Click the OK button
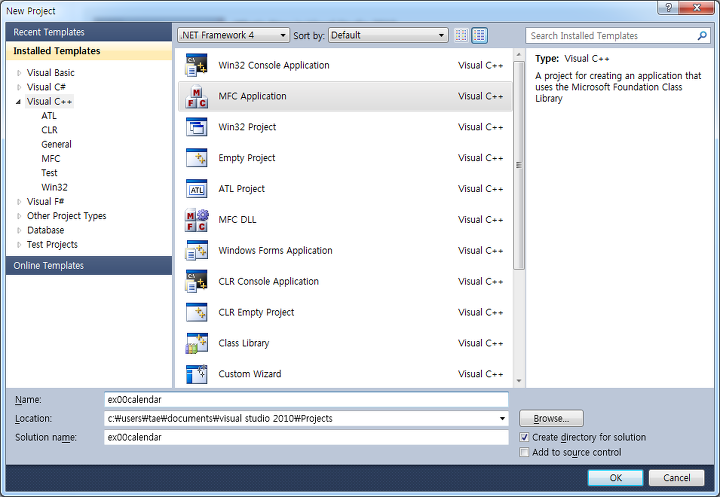The height and width of the screenshot is (497, 720). (x=615, y=478)
